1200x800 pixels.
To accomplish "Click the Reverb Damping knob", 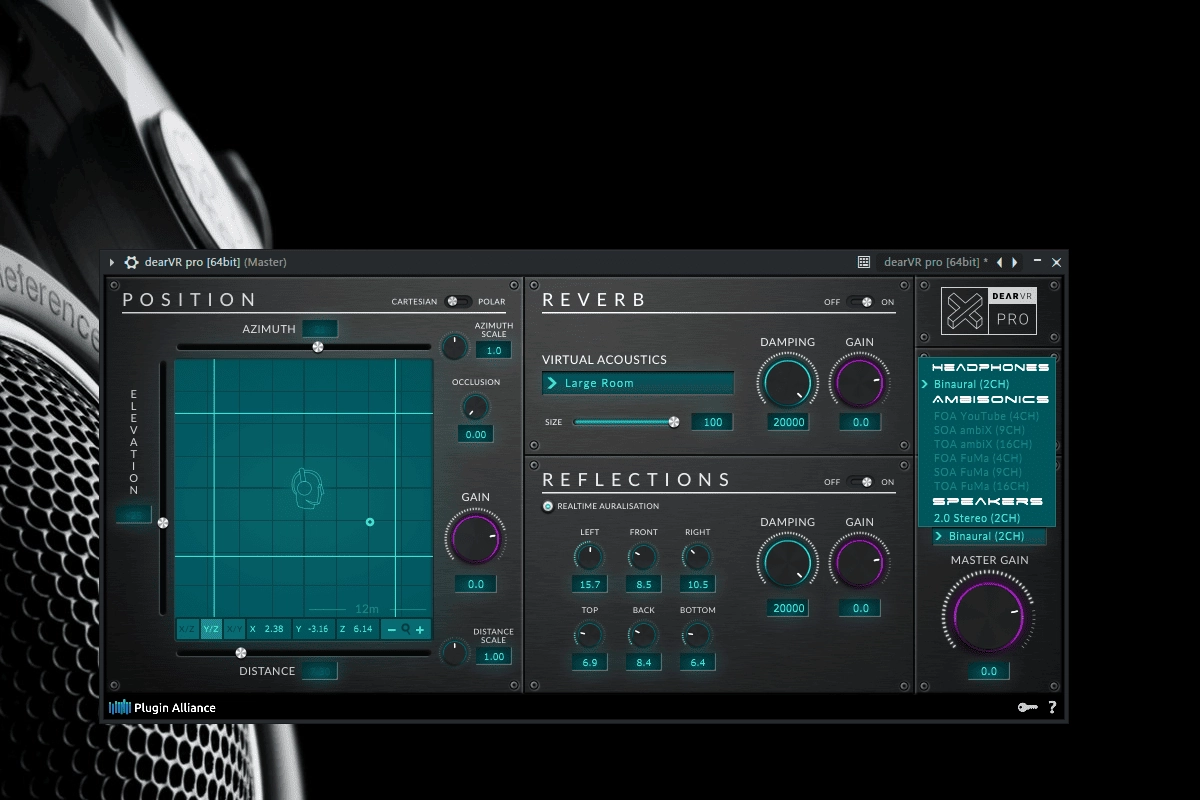I will (x=787, y=384).
